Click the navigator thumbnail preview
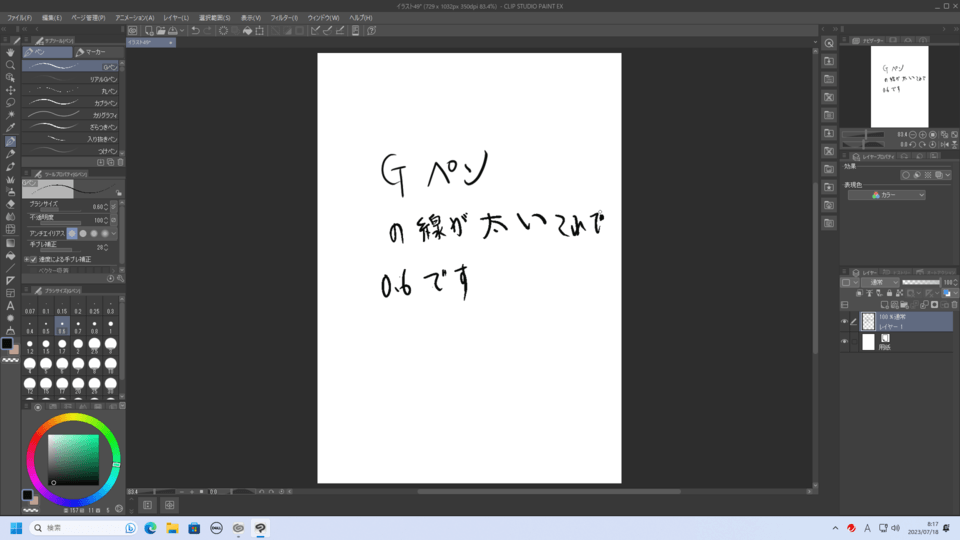Viewport: 960px width, 540px height. pyautogui.click(x=899, y=86)
